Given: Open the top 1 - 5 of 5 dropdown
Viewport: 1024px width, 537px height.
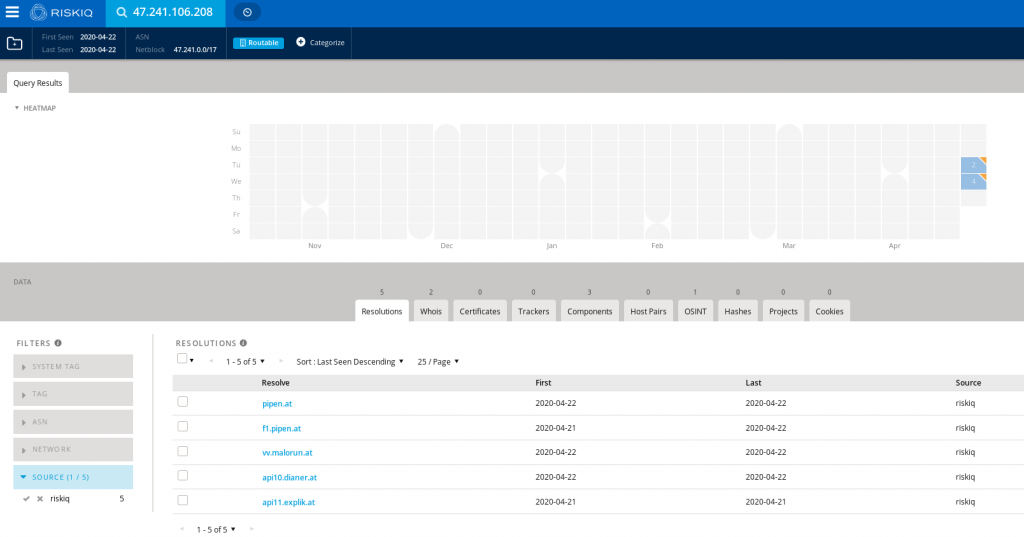Looking at the screenshot, I should (246, 361).
